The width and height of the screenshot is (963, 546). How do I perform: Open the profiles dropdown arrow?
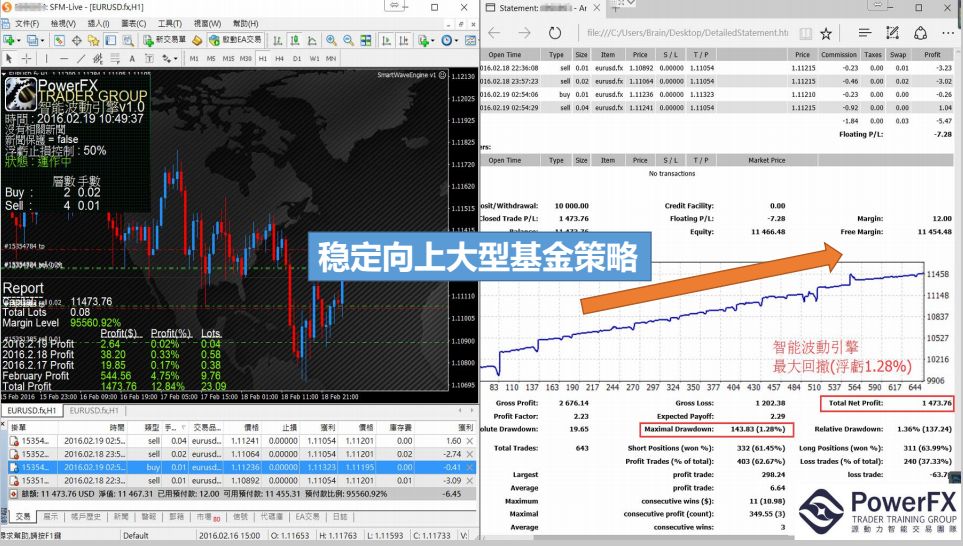(x=43, y=40)
